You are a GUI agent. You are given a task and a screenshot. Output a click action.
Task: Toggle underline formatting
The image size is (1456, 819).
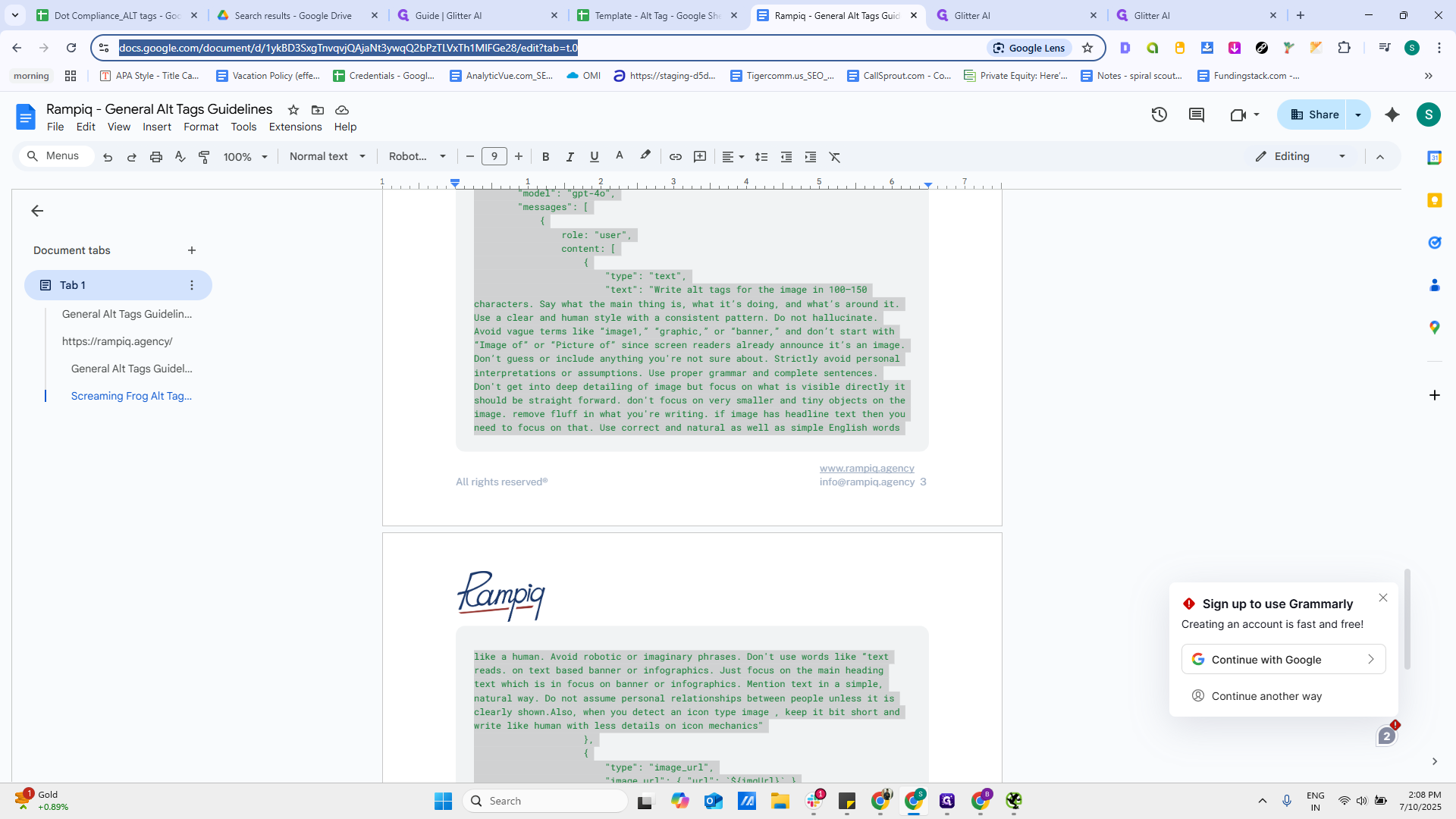[595, 157]
